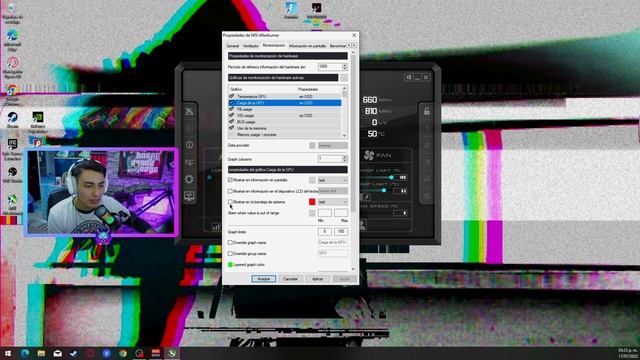Click the graph limits minimum field
This screenshot has width=640, height=360.
click(324, 231)
